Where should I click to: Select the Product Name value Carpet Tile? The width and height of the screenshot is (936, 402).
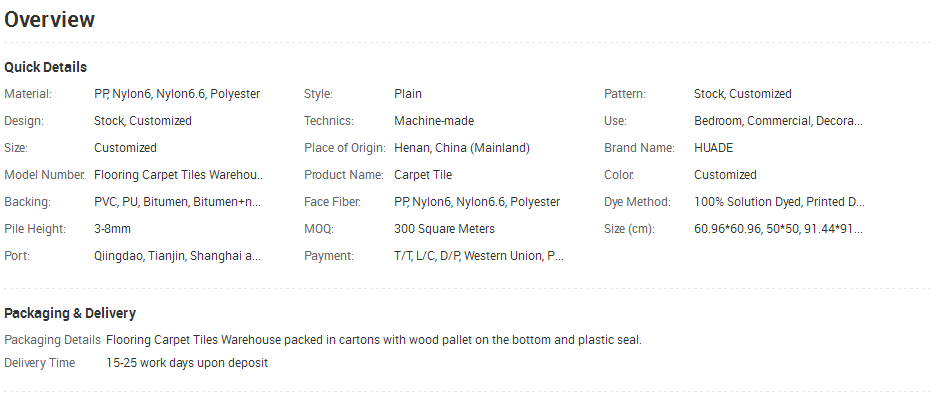pyautogui.click(x=423, y=175)
